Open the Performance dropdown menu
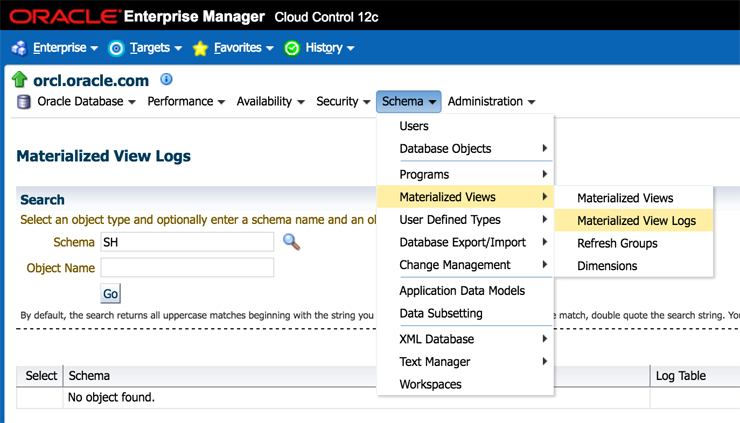 tap(186, 102)
